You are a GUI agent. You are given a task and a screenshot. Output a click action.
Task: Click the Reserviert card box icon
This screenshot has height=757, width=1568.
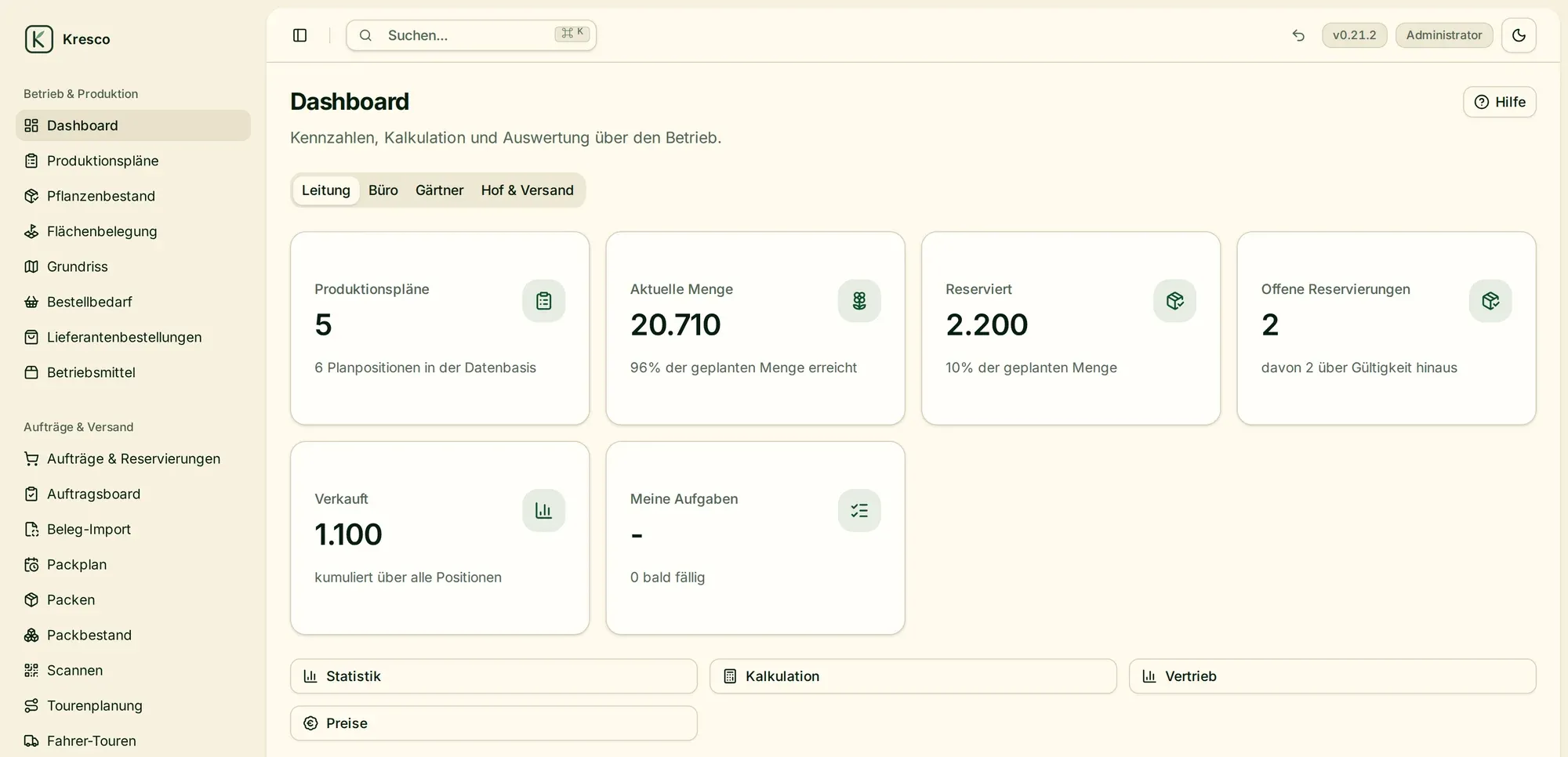(x=1174, y=301)
